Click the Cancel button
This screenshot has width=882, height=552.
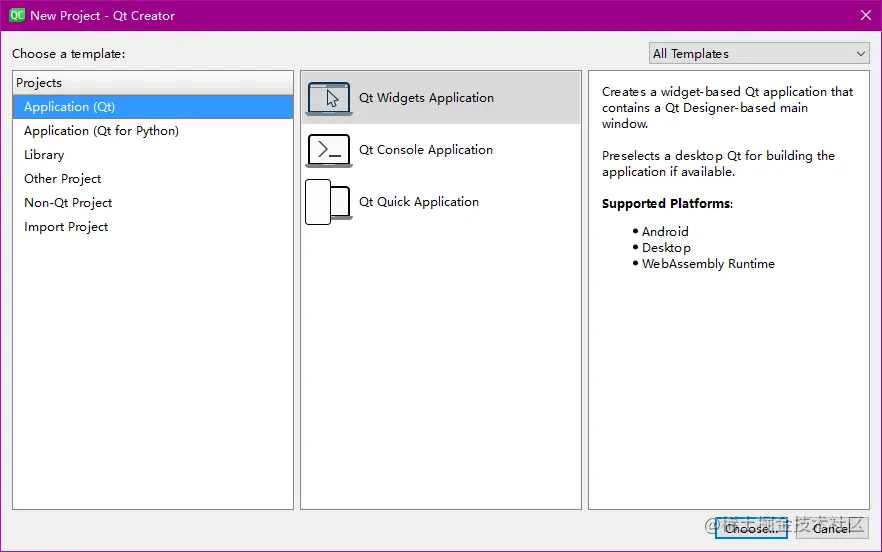click(x=832, y=528)
